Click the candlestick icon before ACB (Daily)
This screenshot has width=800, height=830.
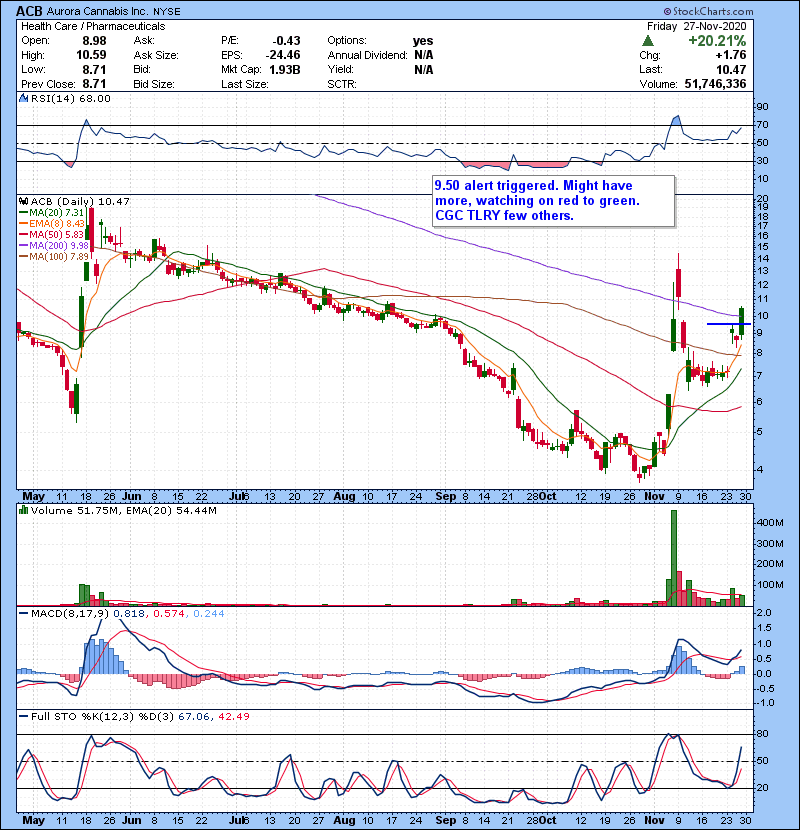point(23,202)
